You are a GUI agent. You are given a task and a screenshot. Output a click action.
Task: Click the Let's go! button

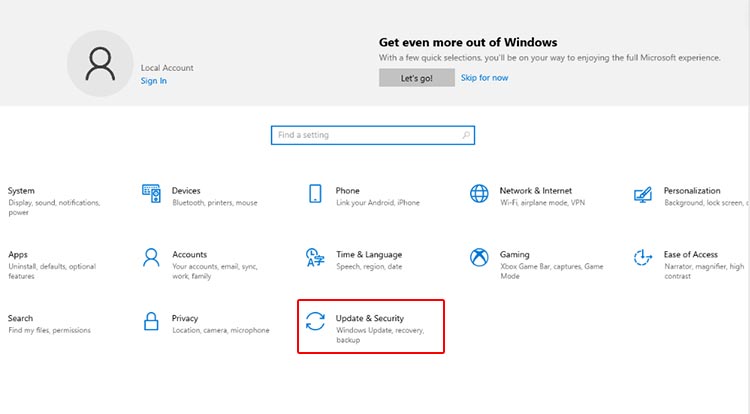(417, 78)
